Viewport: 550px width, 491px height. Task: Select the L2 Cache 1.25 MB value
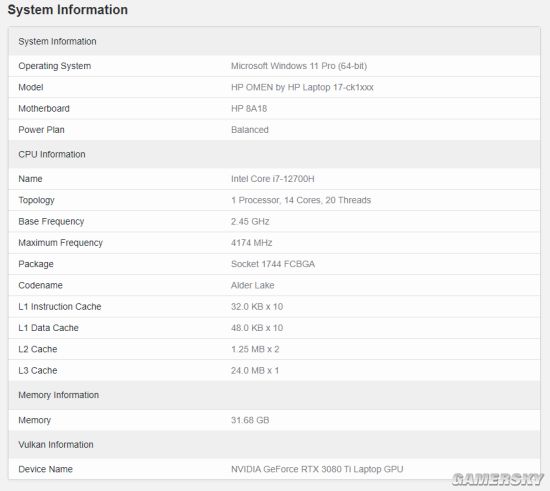[255, 349]
